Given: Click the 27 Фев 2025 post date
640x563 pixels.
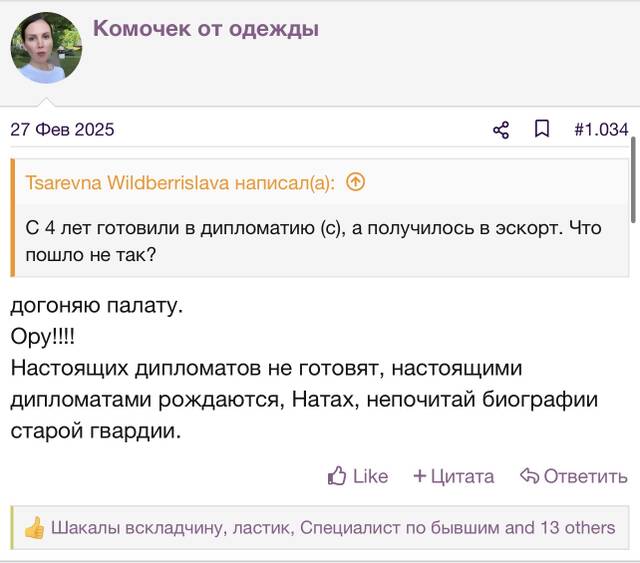Looking at the screenshot, I should pyautogui.click(x=62, y=129).
